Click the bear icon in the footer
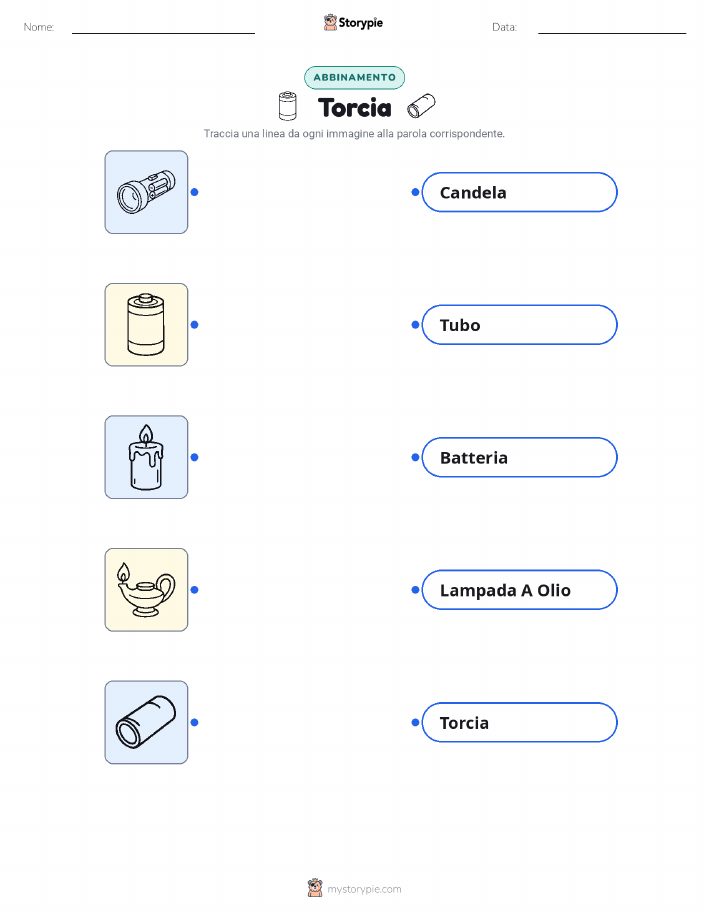The image size is (709, 917). pyautogui.click(x=315, y=888)
